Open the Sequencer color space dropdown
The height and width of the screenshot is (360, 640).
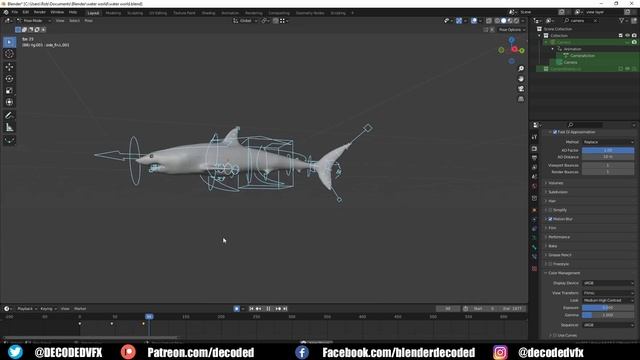tap(608, 325)
